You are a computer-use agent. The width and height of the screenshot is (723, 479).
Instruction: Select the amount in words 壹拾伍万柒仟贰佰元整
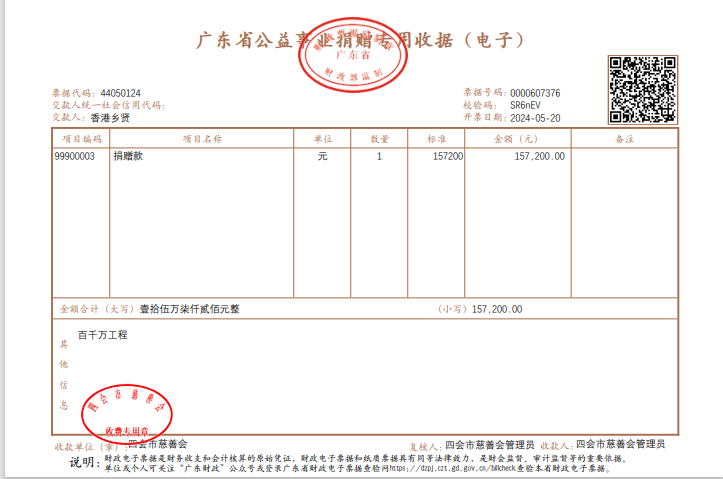tap(190, 309)
